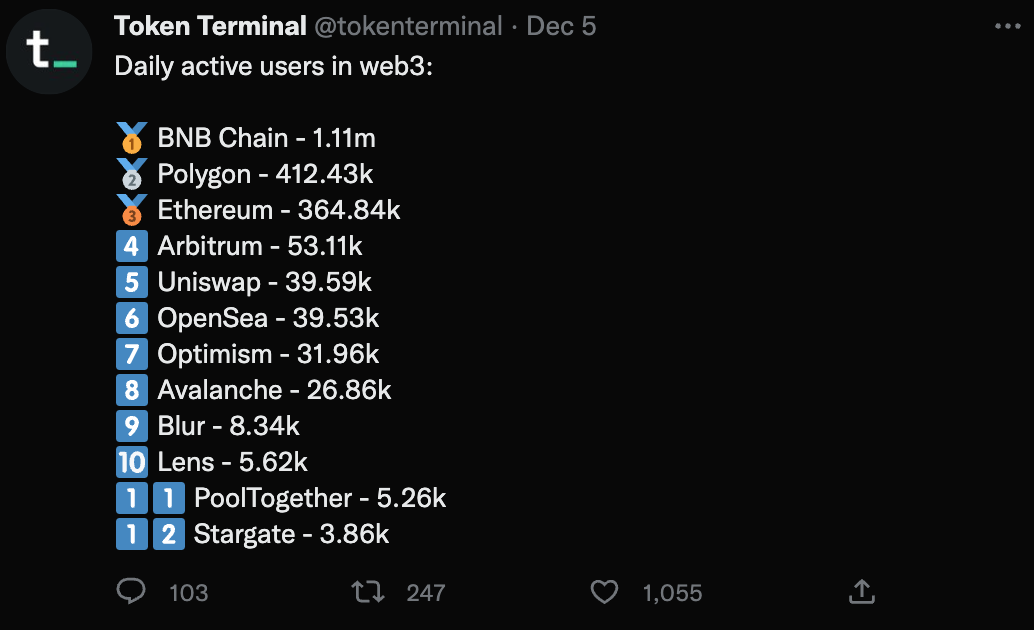Click the like count 1,055
1034x630 pixels.
click(672, 593)
